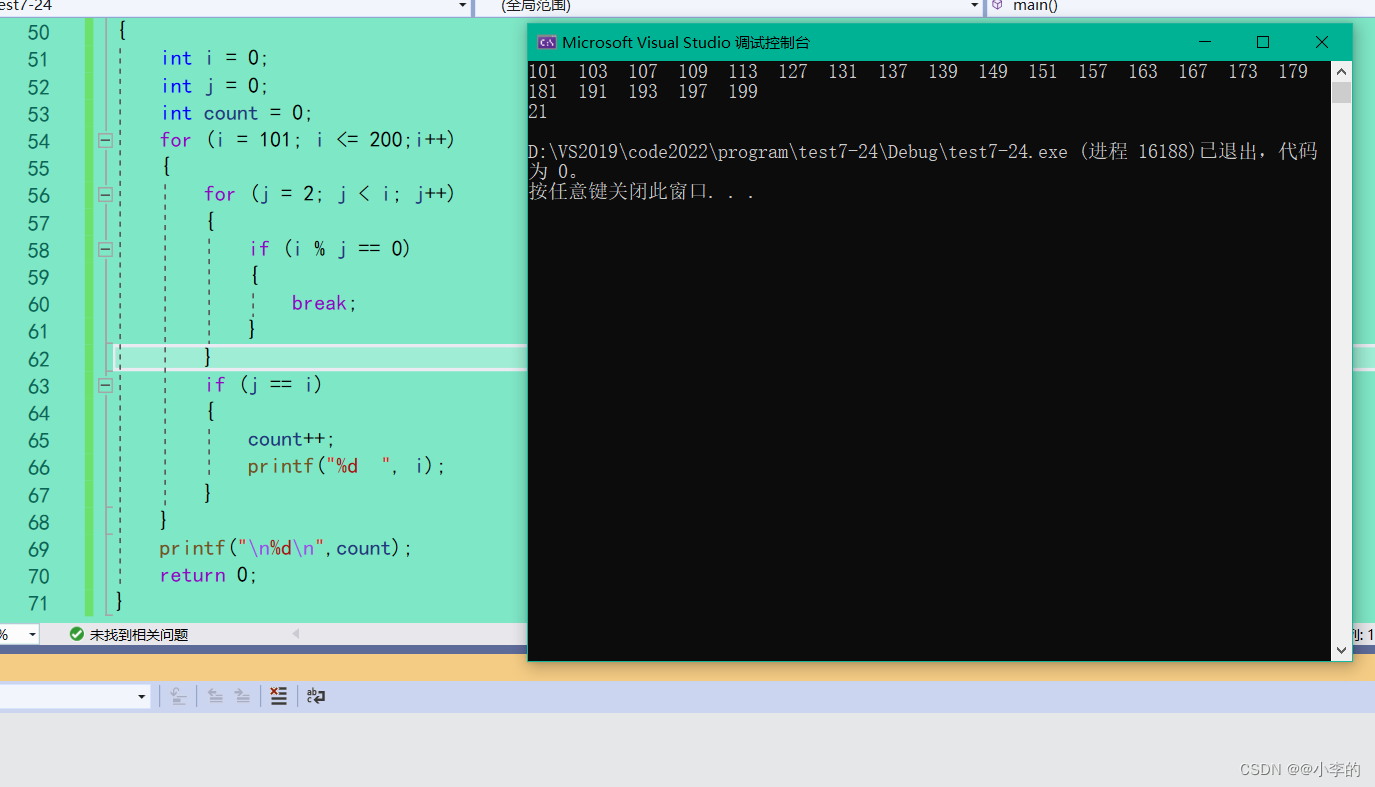
Task: Click the 'int j = 0;' declaration on line 52
Action: click(215, 86)
